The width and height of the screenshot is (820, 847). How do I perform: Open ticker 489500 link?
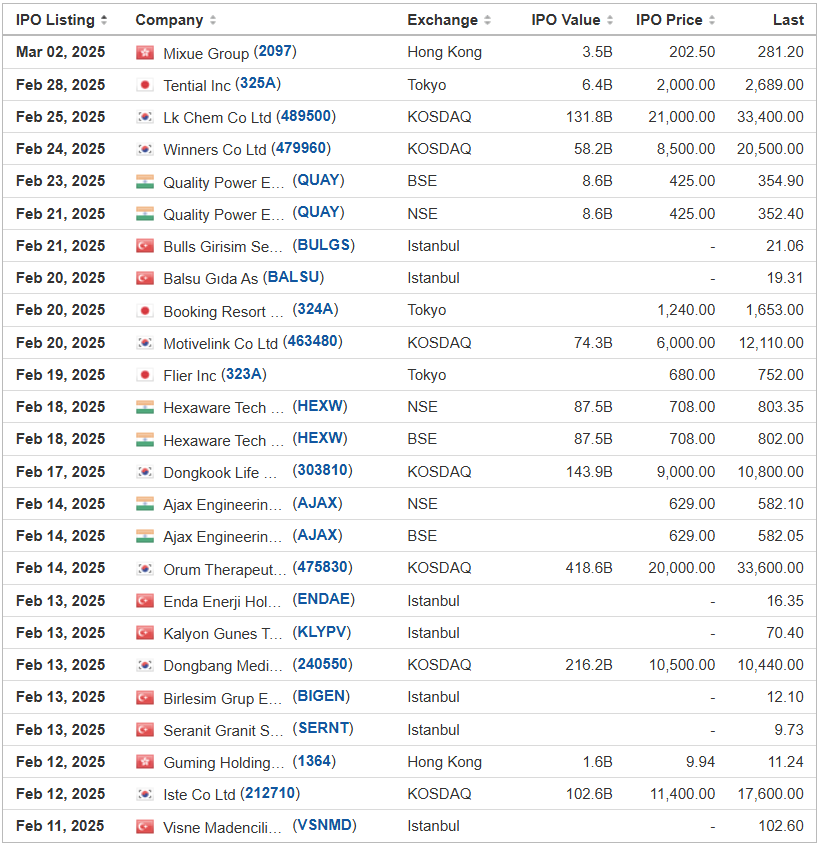(x=306, y=116)
